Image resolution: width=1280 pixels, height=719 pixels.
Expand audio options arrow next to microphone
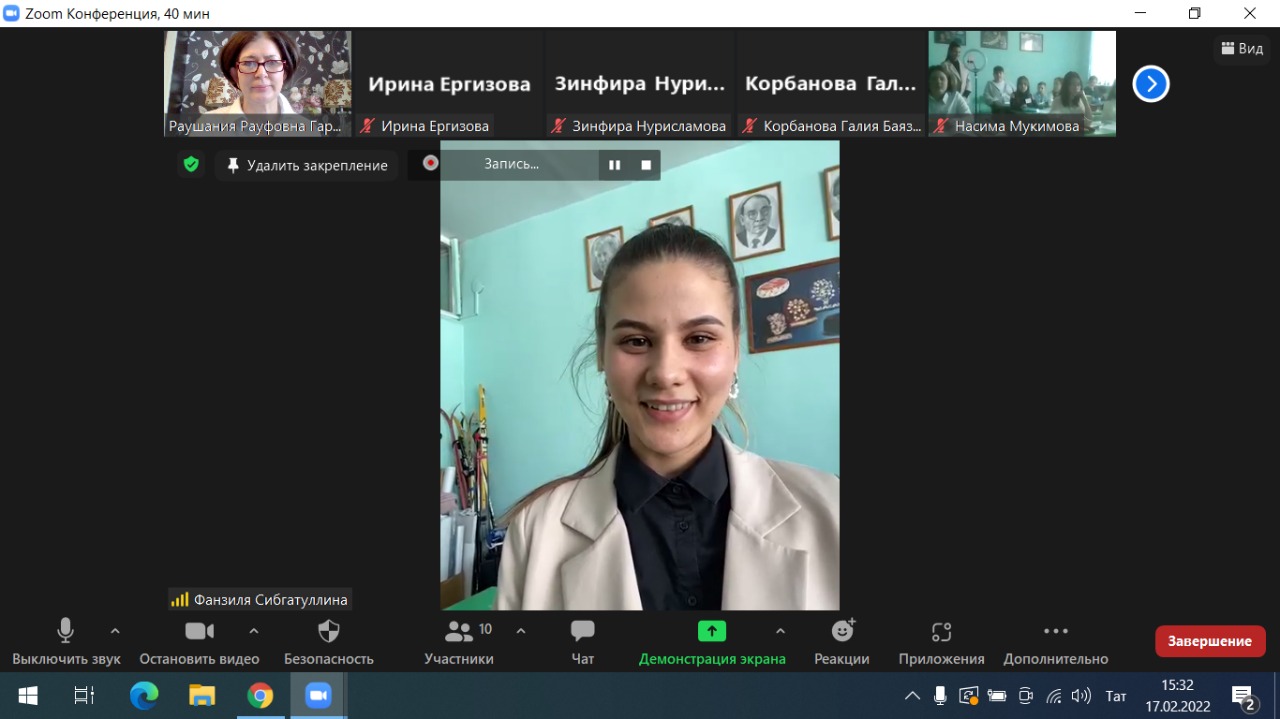(115, 631)
